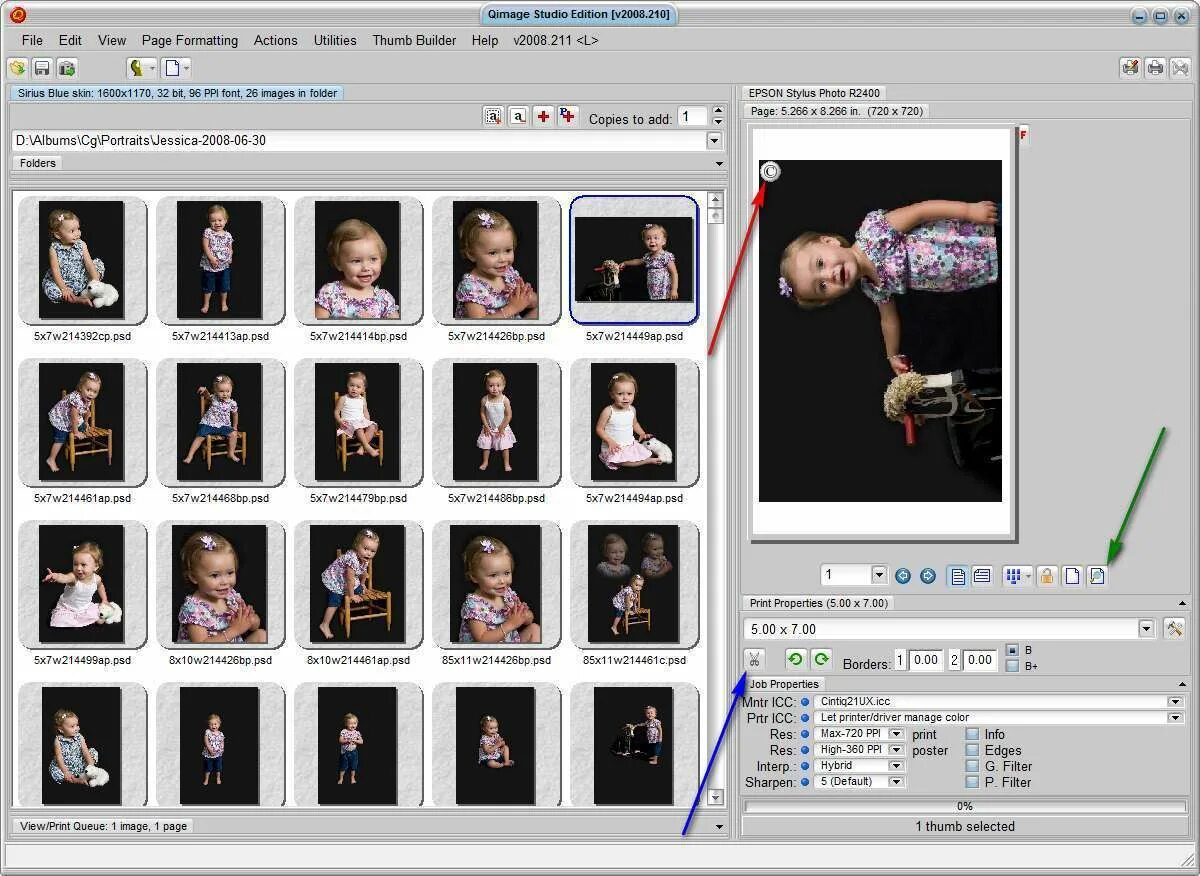Collapse the Print Properties panel arrow
Viewport: 1200px width, 876px height.
point(1183,604)
